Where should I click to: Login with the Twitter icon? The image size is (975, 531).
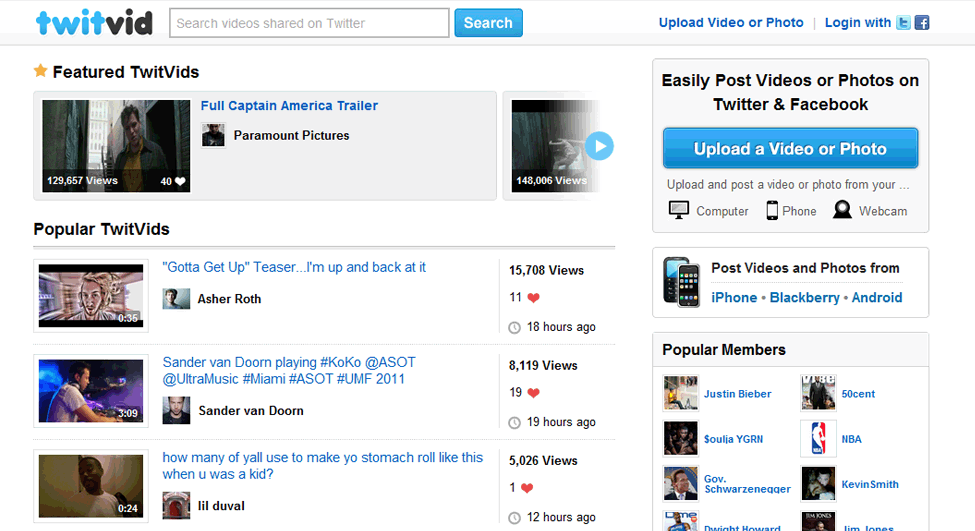pos(903,23)
